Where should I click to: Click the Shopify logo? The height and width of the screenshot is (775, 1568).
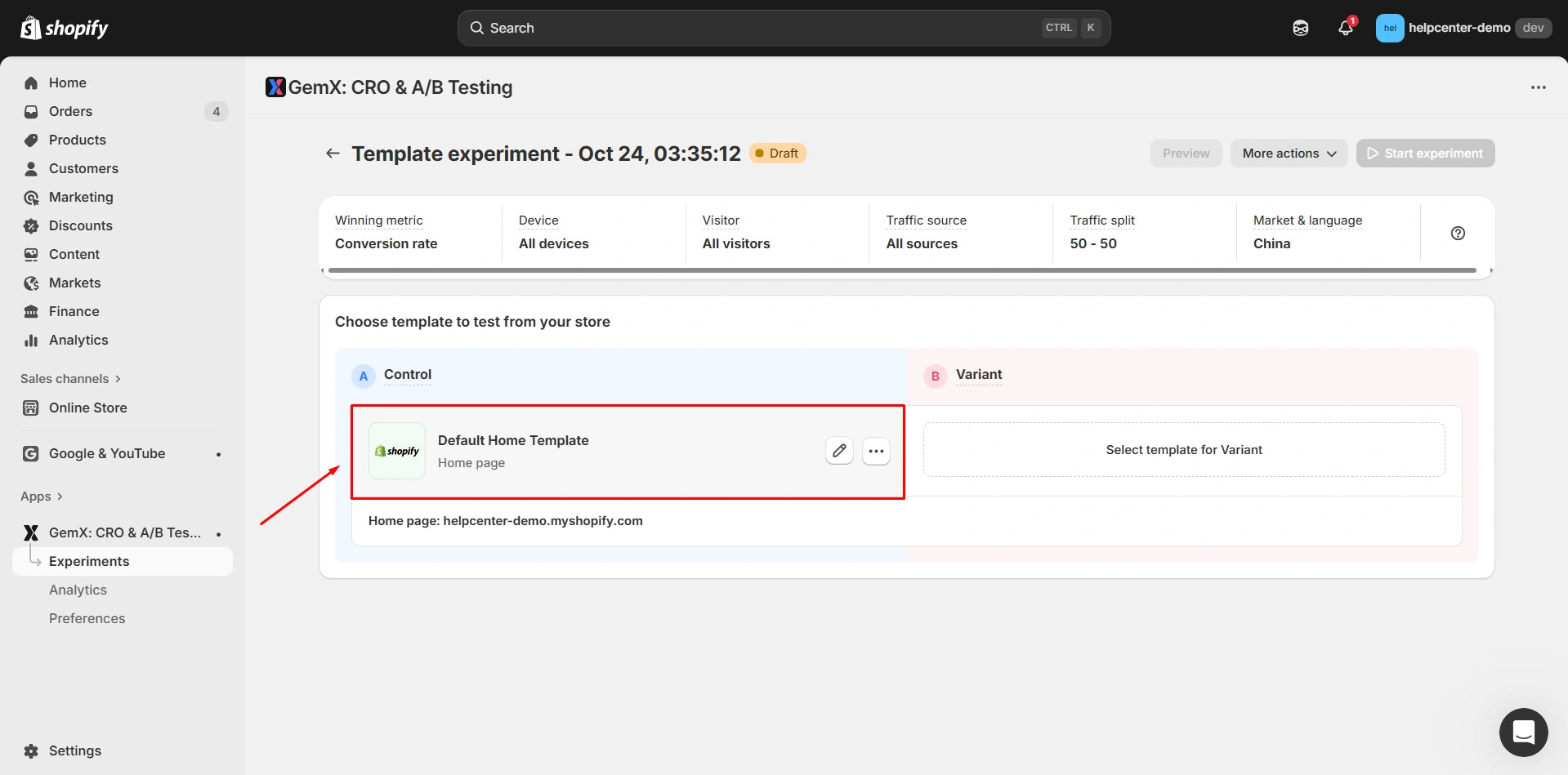65,28
